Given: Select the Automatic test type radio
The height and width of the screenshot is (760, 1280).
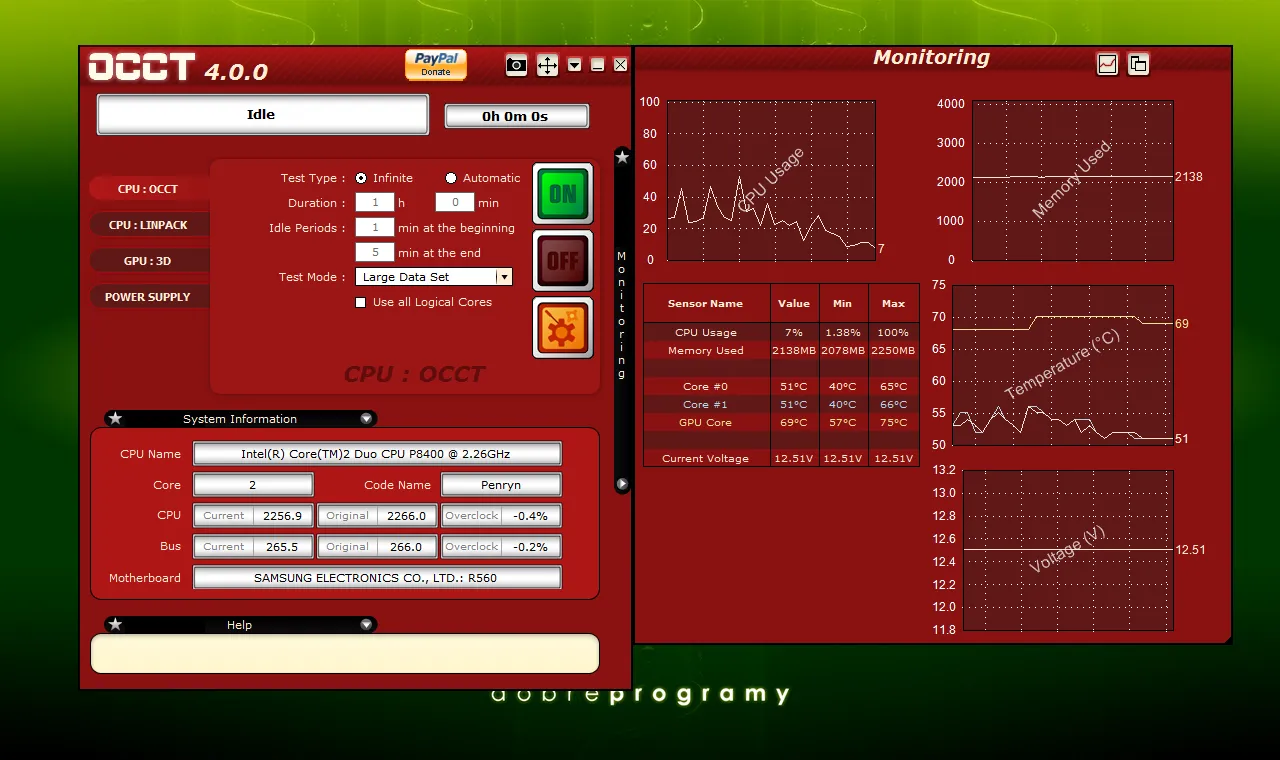Looking at the screenshot, I should [x=451, y=178].
